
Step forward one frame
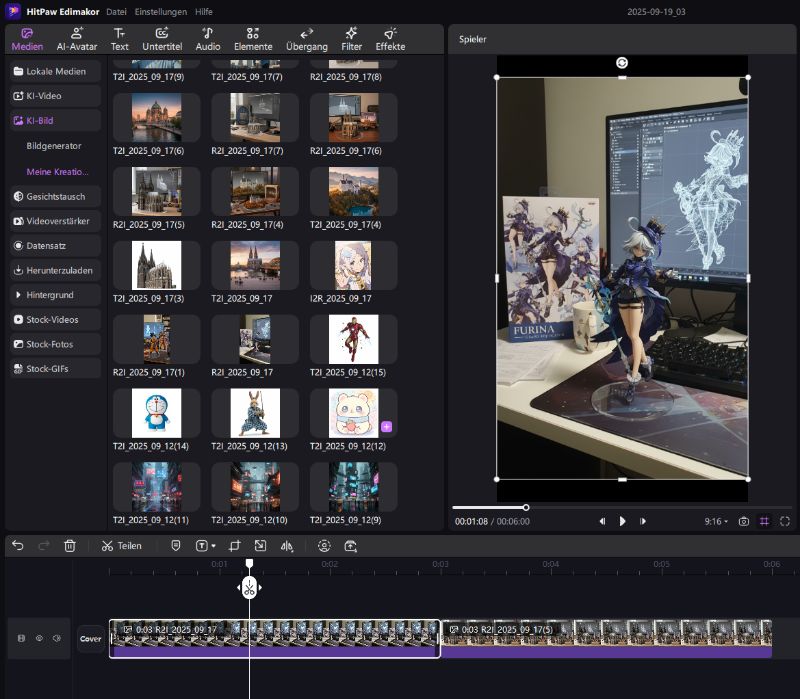[643, 521]
